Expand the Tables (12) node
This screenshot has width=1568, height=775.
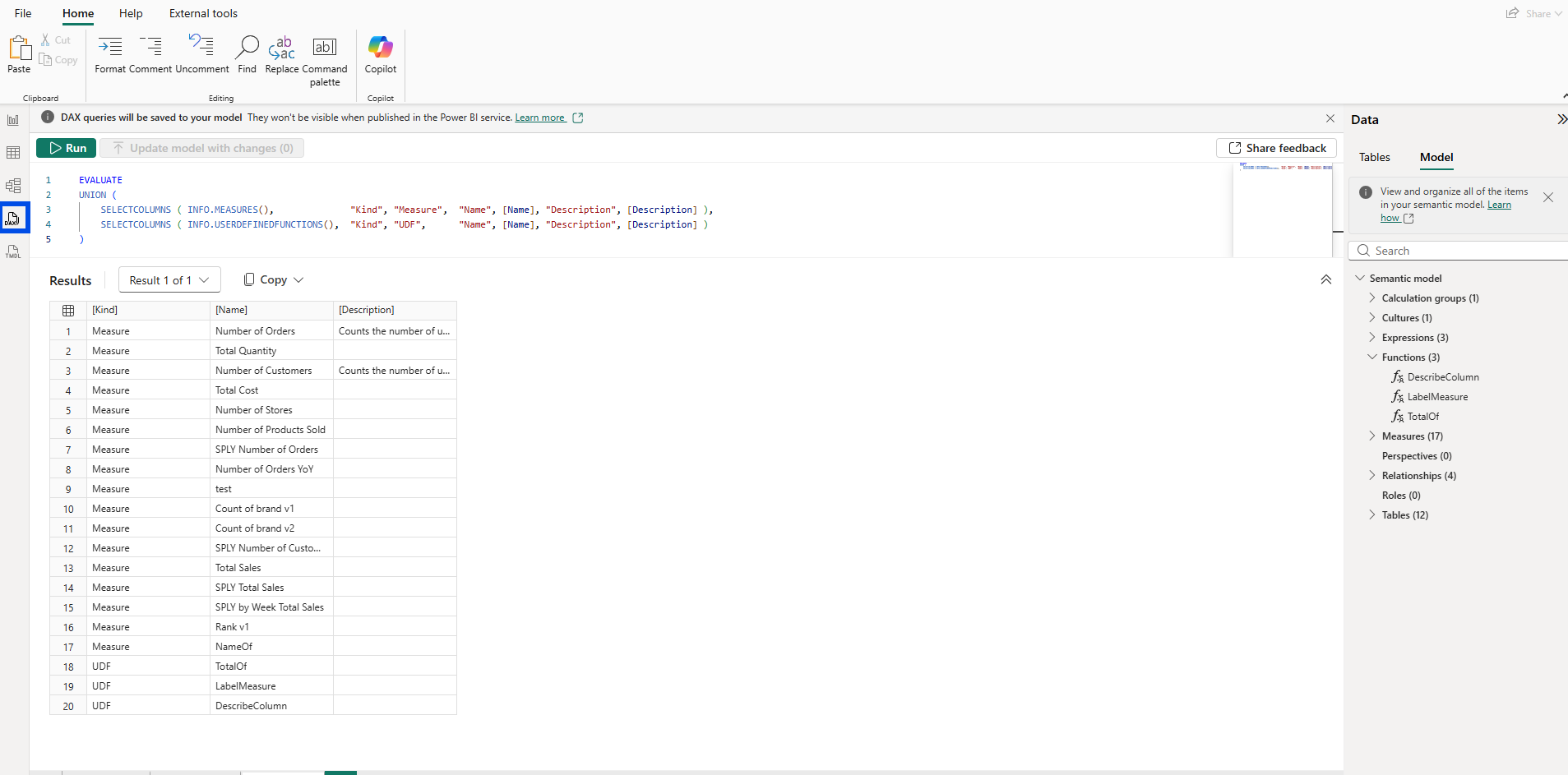(x=1372, y=514)
